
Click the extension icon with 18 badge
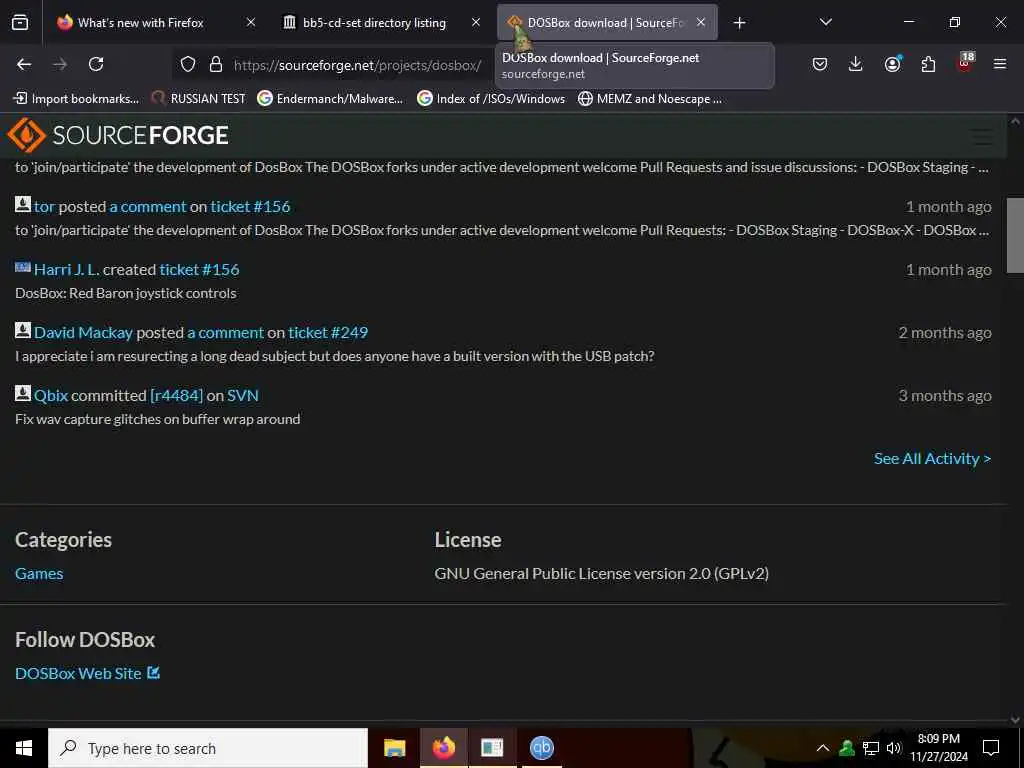965,63
